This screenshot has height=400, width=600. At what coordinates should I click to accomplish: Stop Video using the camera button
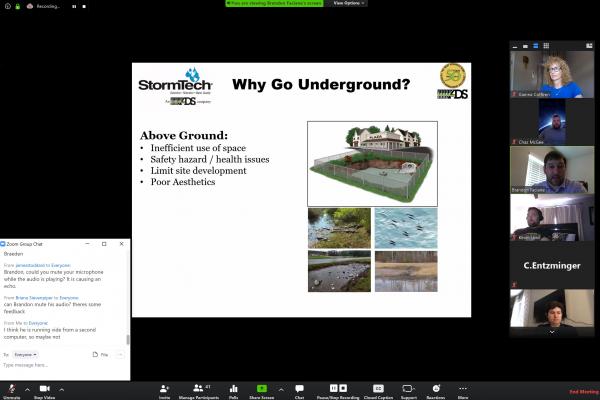(x=45, y=391)
